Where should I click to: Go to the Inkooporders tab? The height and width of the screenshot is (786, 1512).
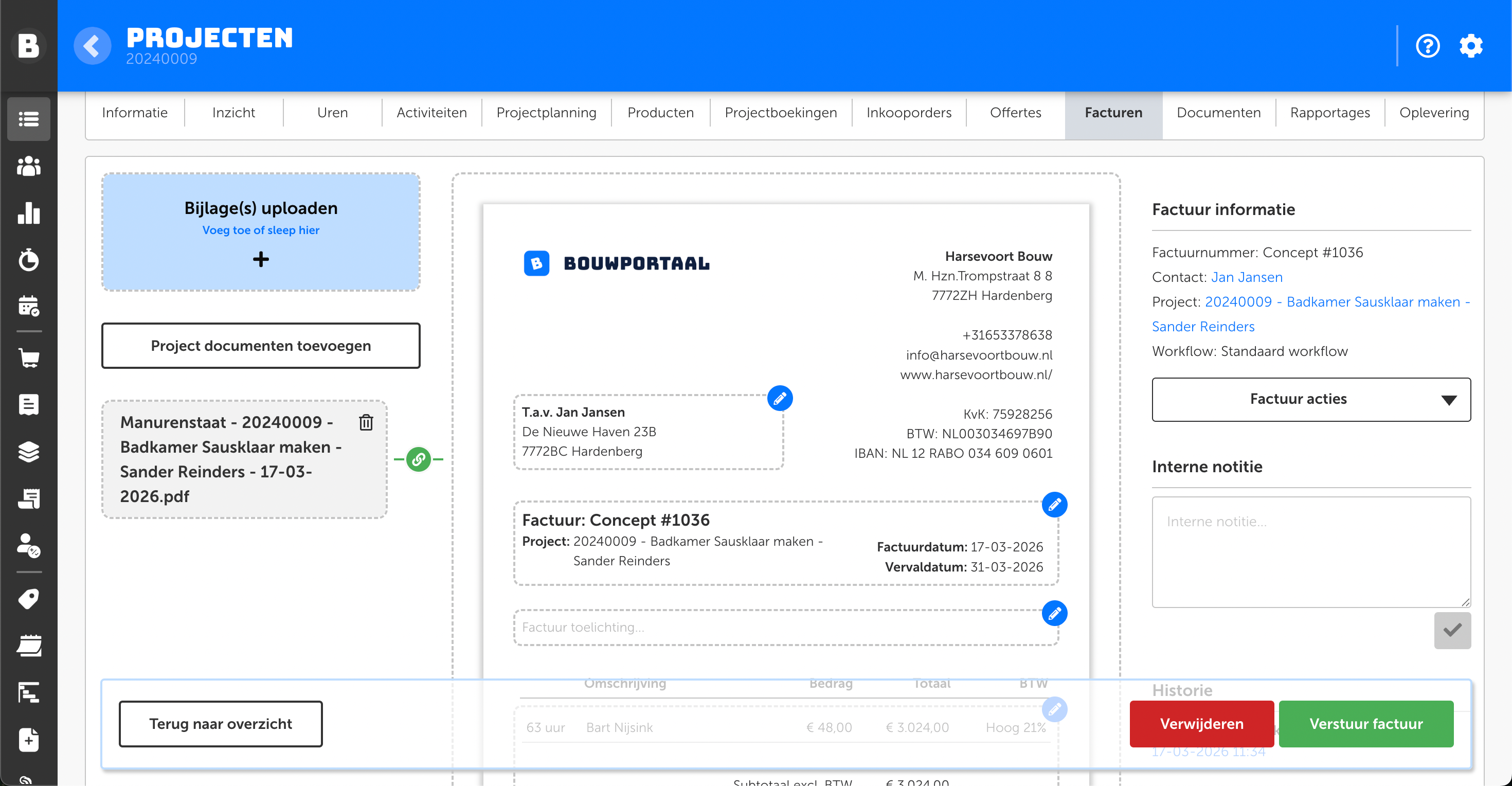tap(909, 113)
